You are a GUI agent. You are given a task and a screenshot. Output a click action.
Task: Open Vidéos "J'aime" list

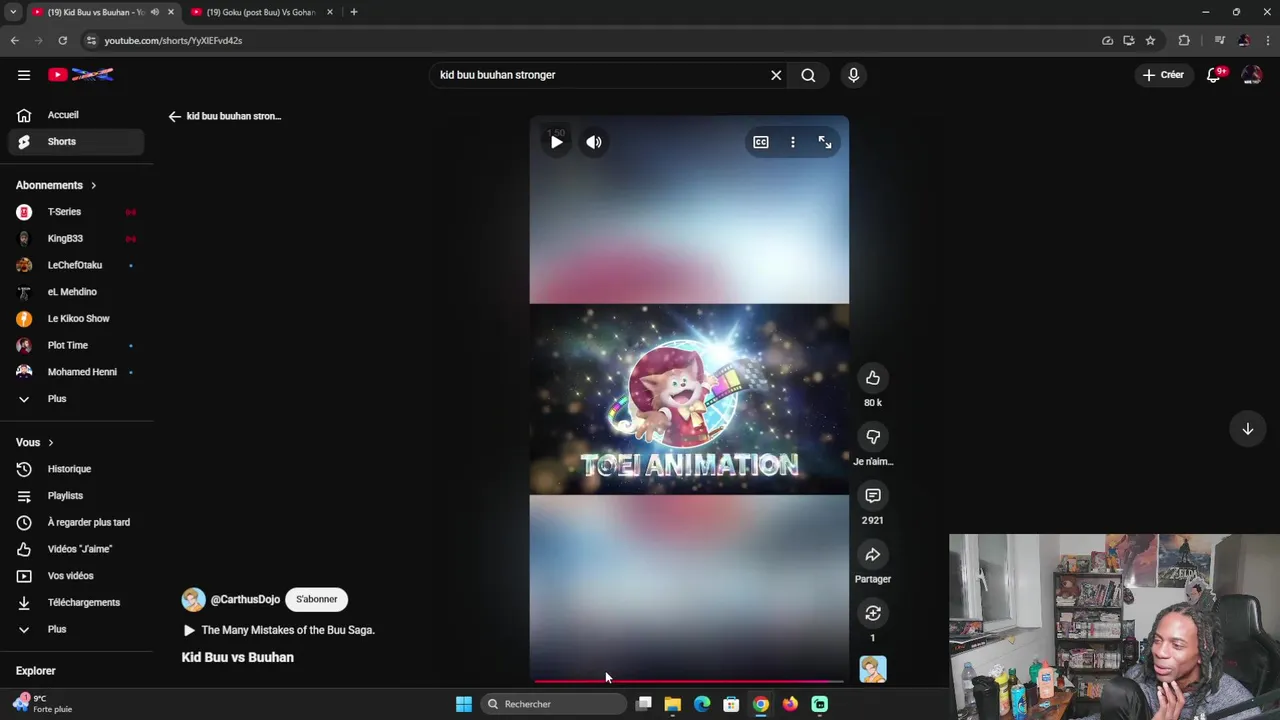76,549
